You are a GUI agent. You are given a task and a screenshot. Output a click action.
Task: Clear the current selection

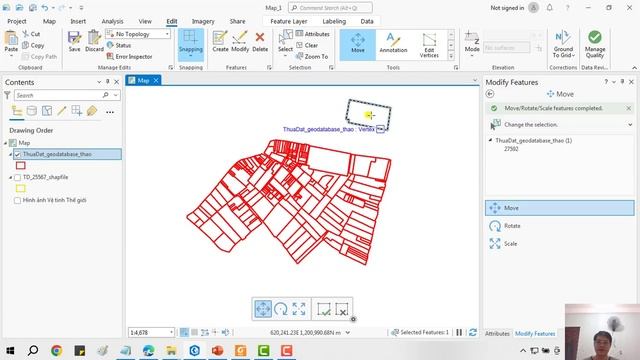(307, 45)
